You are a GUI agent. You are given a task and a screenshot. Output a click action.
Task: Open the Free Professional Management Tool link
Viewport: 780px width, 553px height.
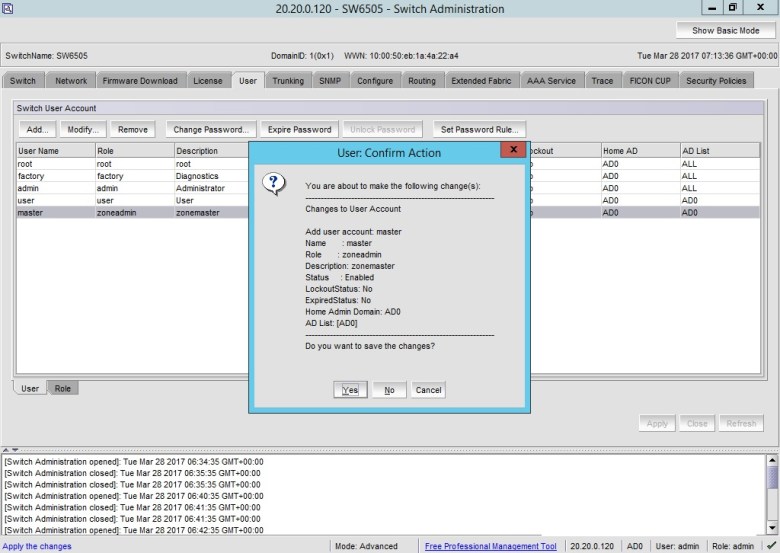coord(490,546)
